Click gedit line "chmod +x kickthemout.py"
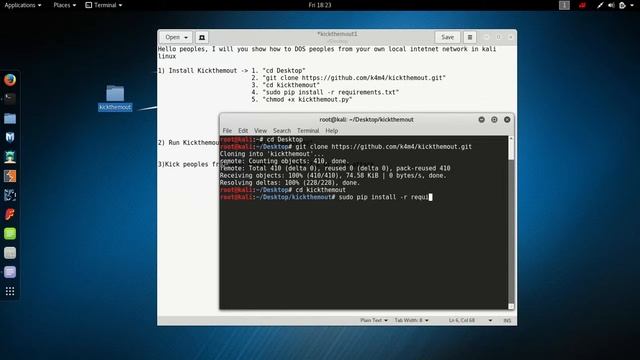The height and width of the screenshot is (360, 640). [x=307, y=100]
